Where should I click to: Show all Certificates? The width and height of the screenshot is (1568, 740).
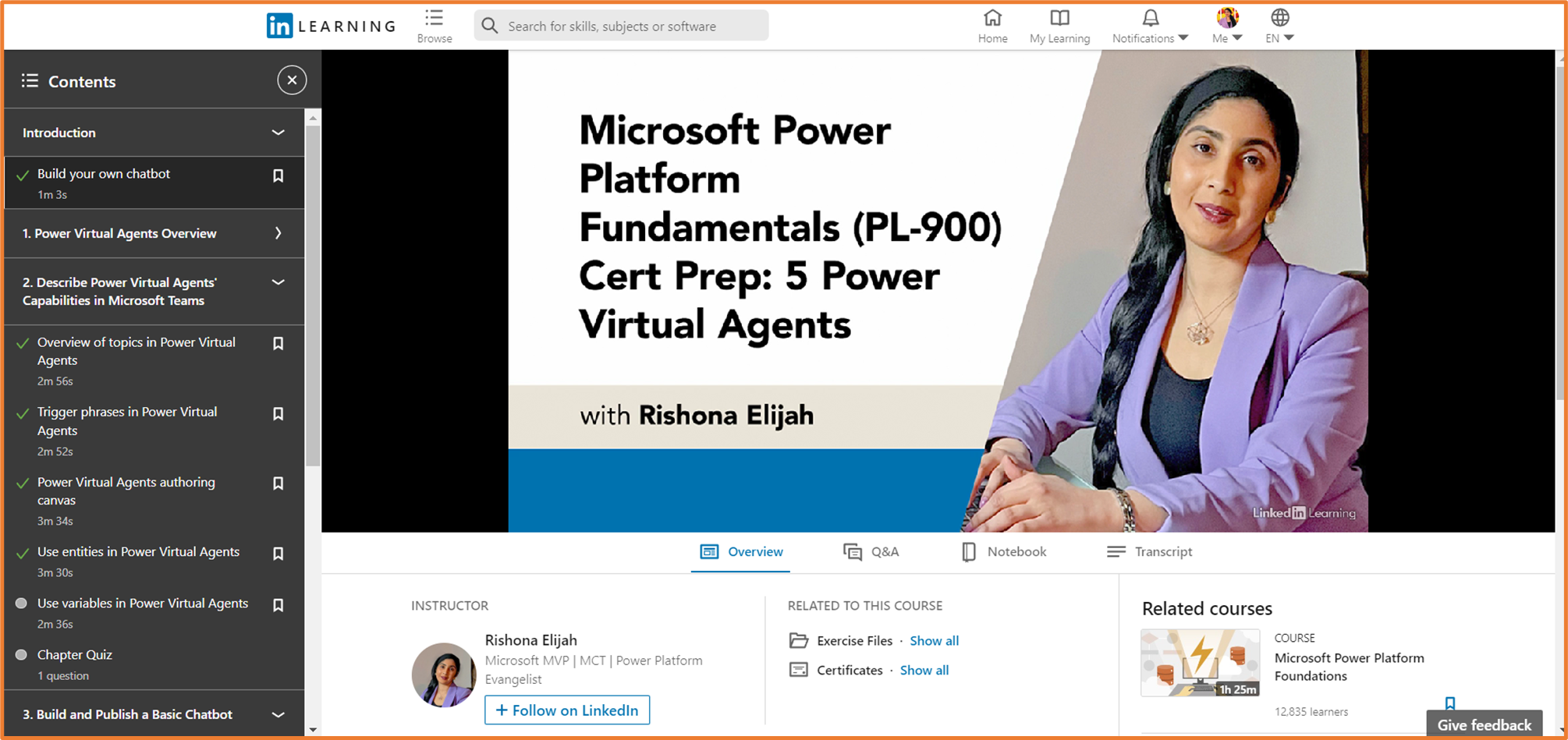point(924,670)
